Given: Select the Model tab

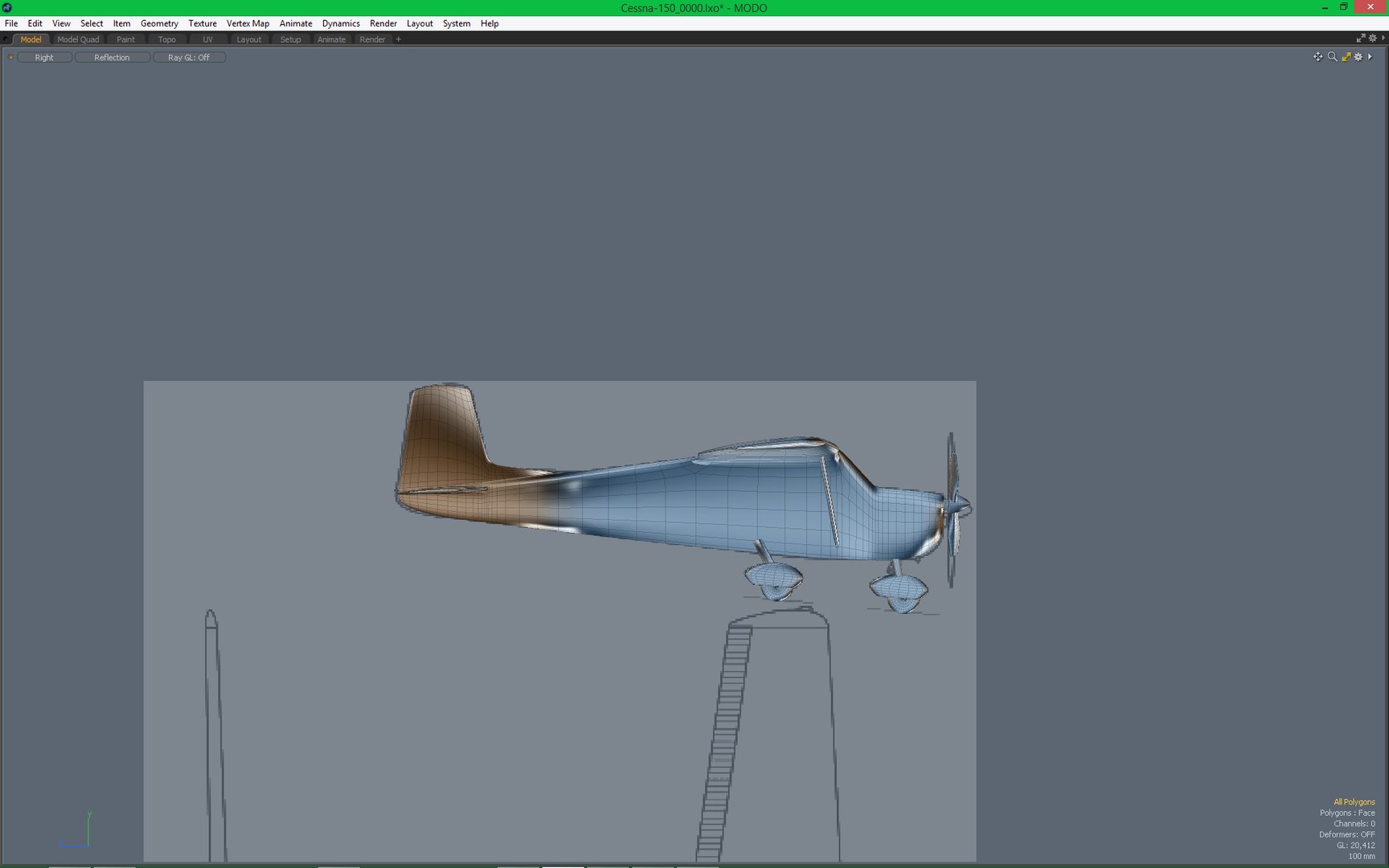Looking at the screenshot, I should coord(31,39).
